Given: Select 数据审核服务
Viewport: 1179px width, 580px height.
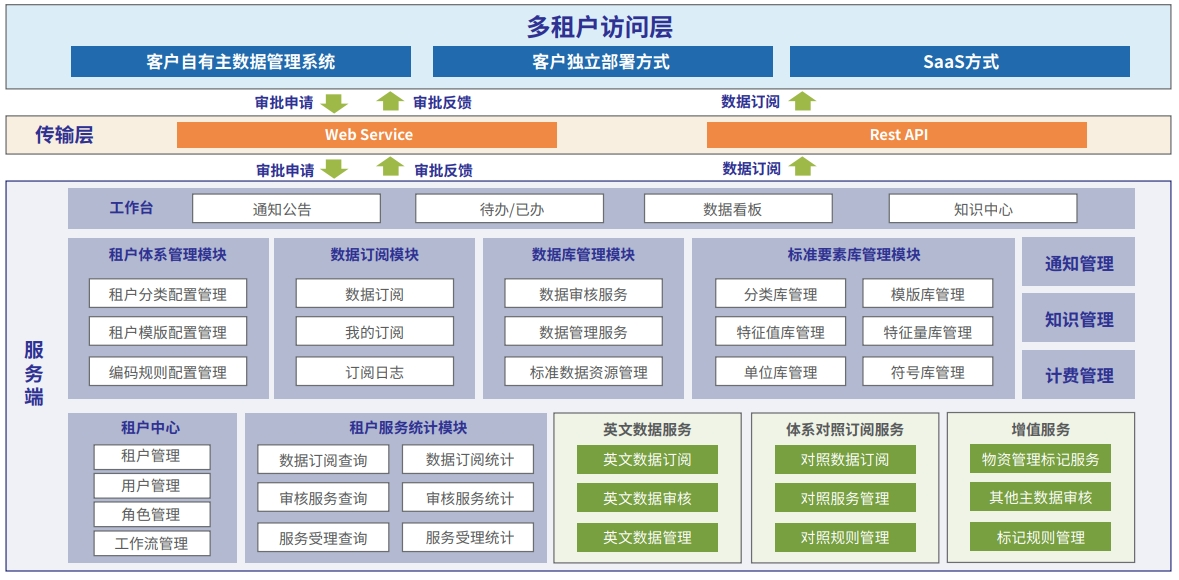Looking at the screenshot, I should click(x=583, y=293).
